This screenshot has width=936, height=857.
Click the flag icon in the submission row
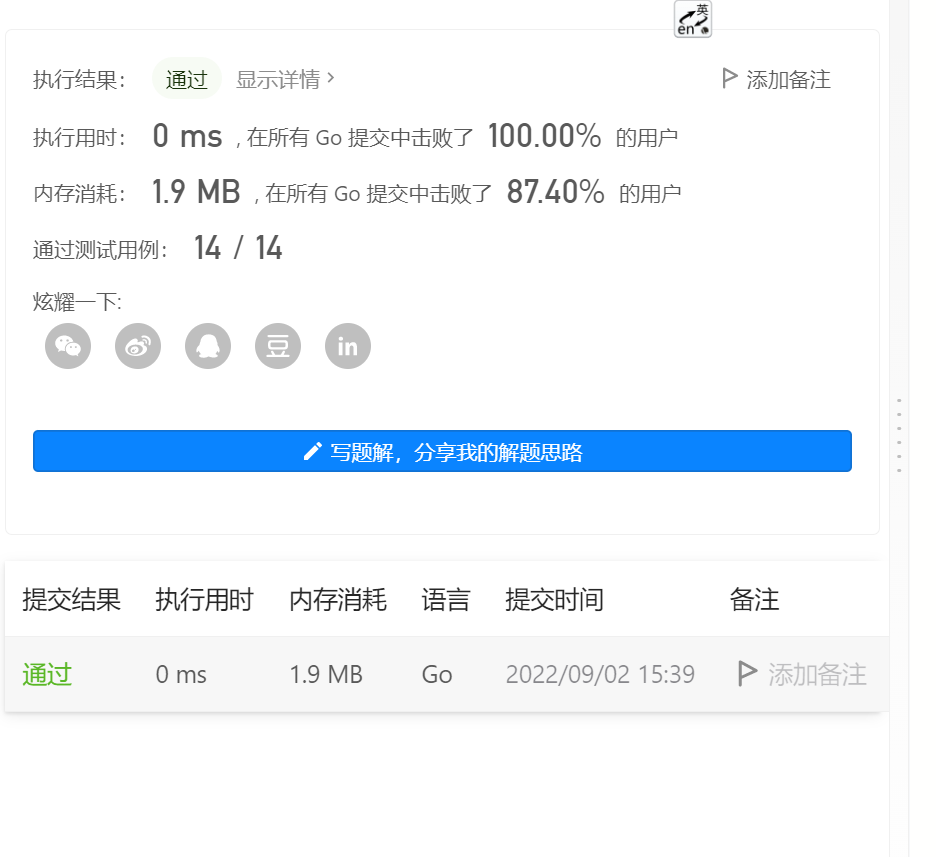[x=745, y=674]
